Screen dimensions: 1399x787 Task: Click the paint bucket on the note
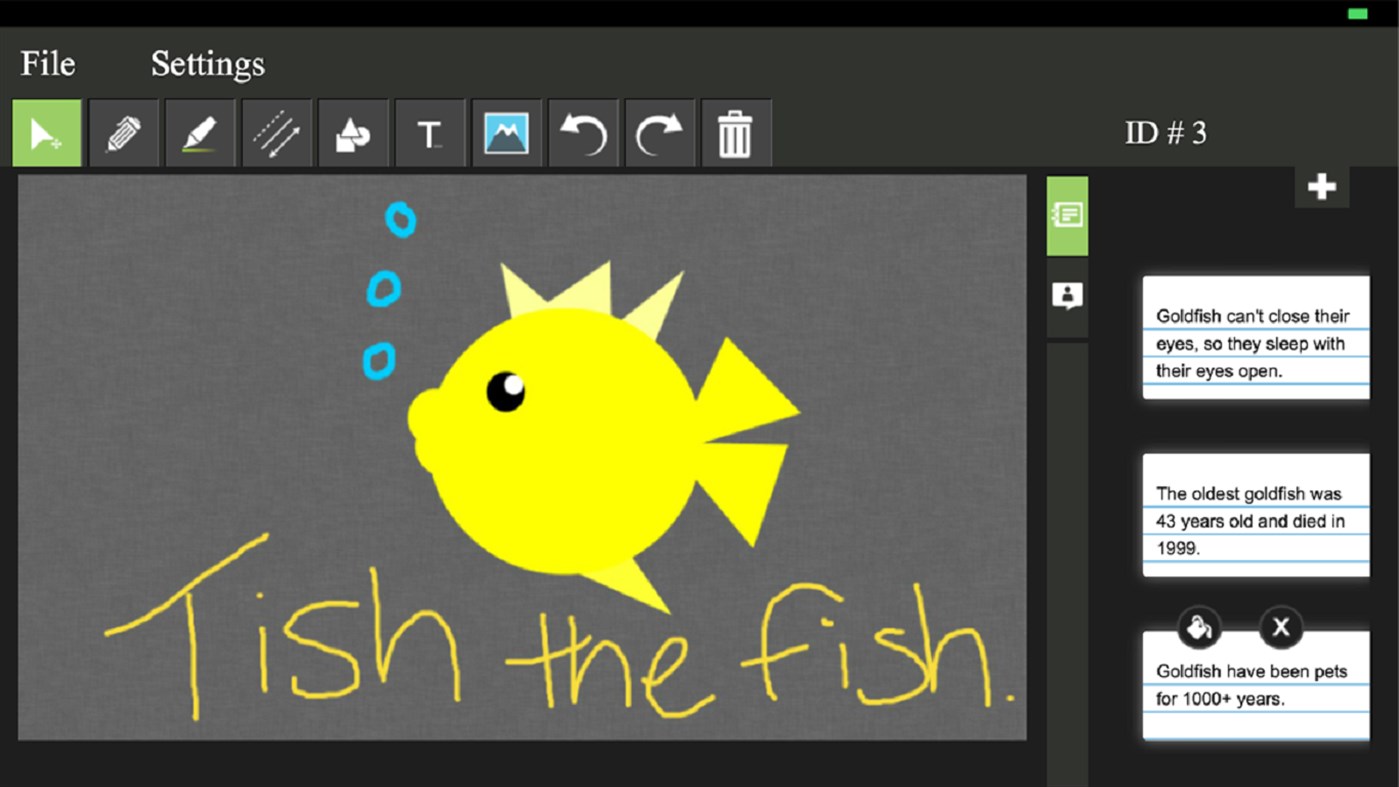point(1197,628)
